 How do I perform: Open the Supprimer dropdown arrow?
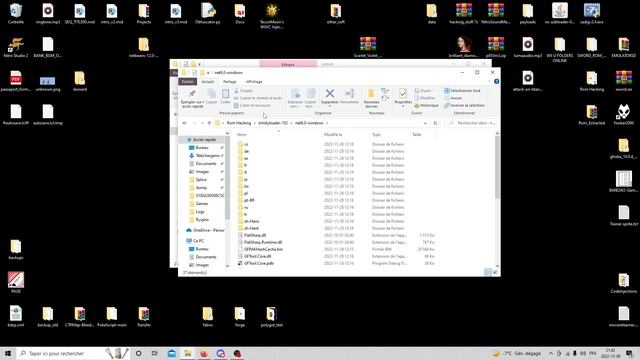pos(330,107)
